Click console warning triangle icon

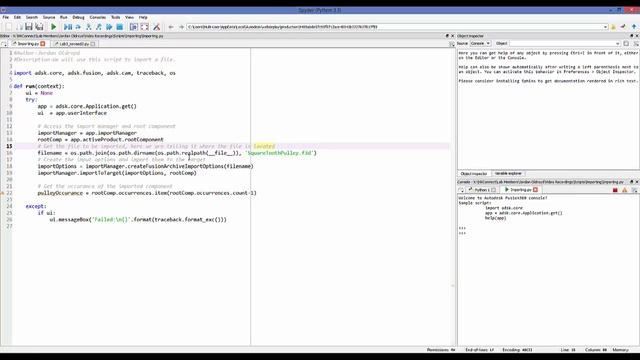click(x=624, y=190)
